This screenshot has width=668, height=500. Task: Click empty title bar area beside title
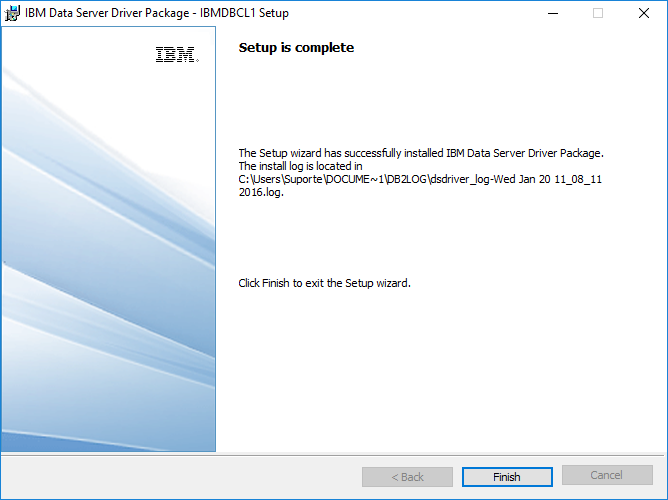(x=400, y=14)
